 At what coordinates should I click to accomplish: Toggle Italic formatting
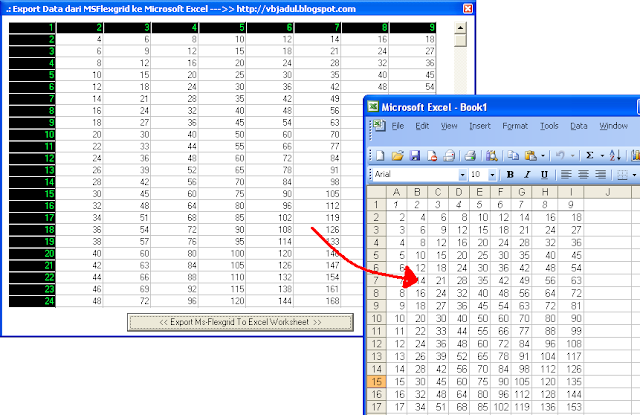527,175
